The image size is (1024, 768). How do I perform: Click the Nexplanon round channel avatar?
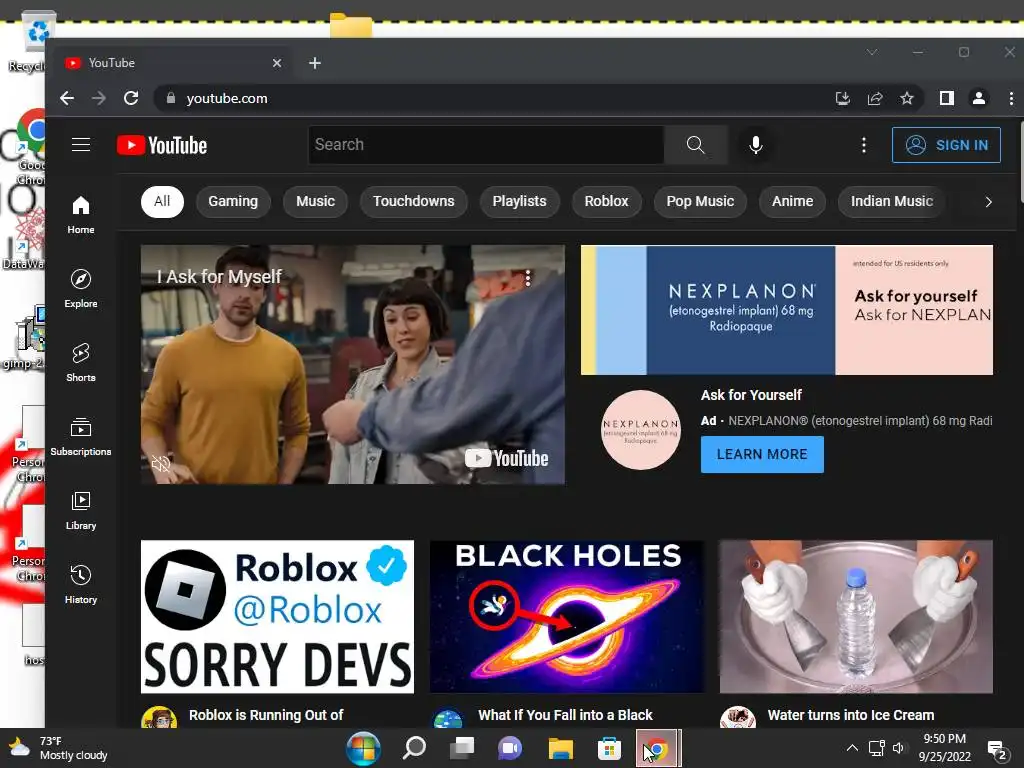pos(641,430)
